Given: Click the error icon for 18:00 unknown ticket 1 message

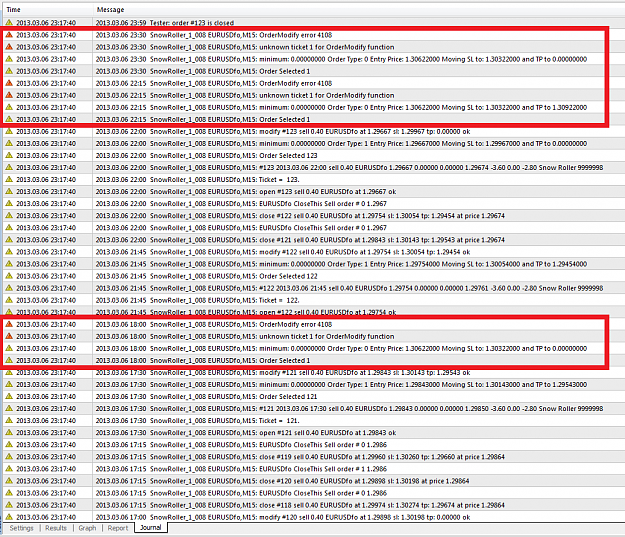Looking at the screenshot, I should 9,336.
